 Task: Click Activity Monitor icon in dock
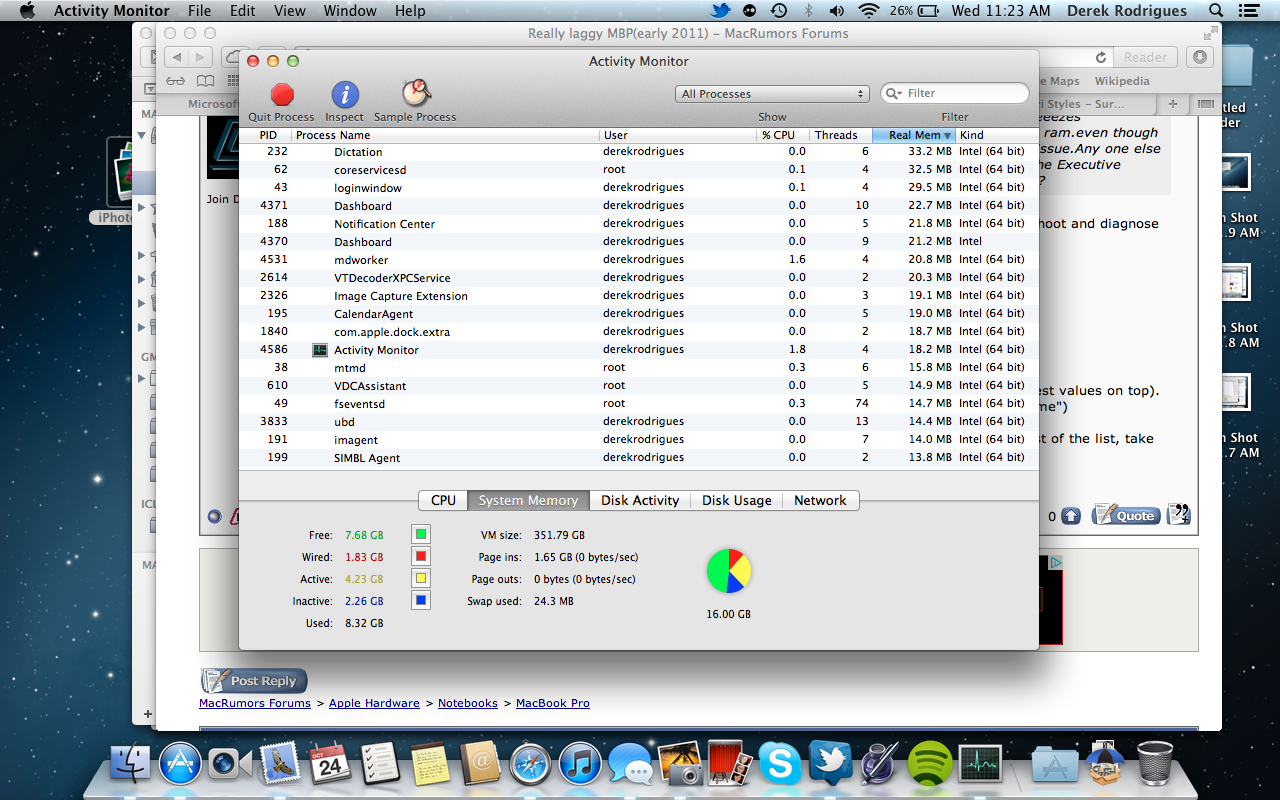click(980, 765)
